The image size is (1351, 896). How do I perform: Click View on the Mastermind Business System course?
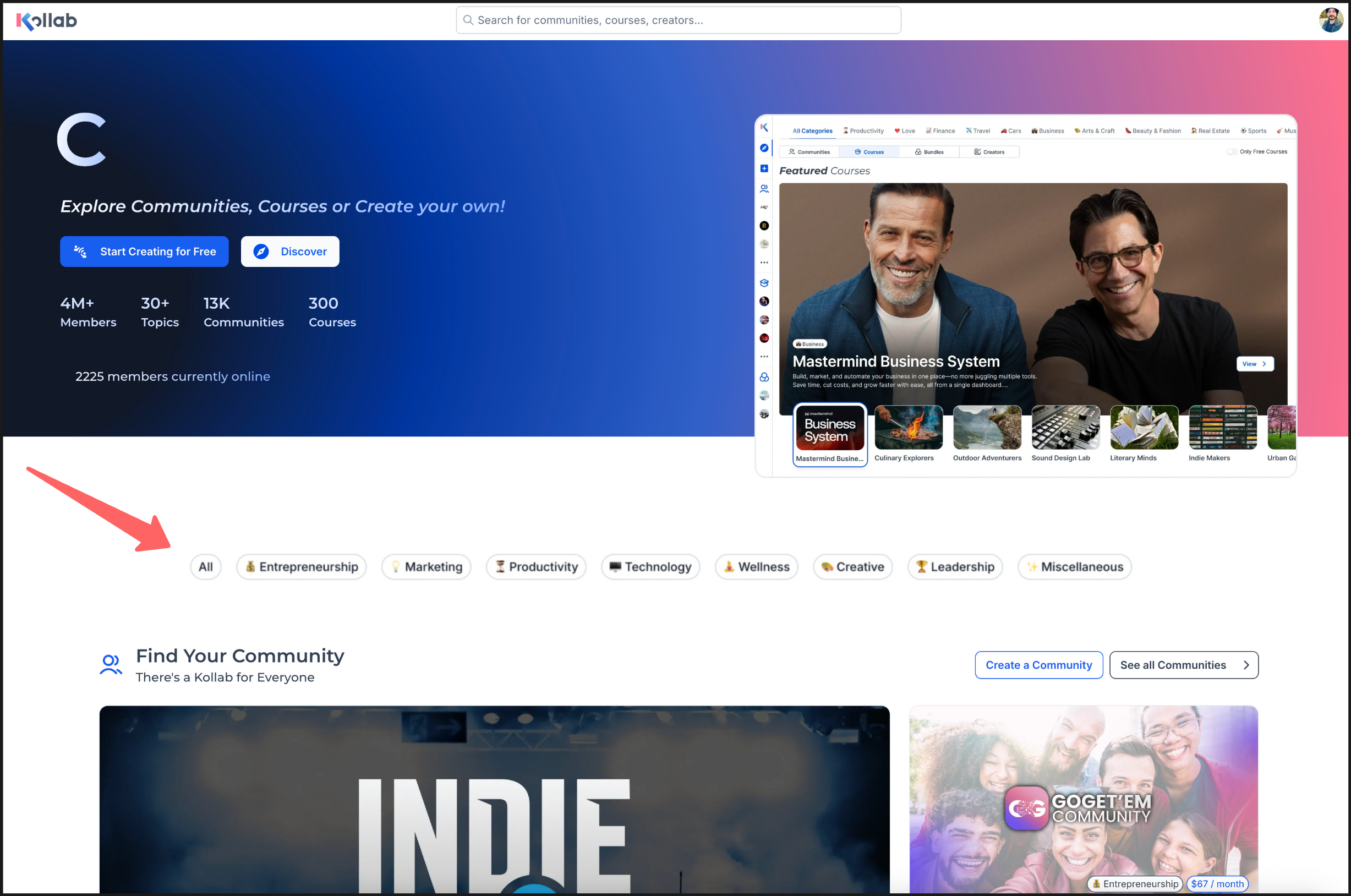(x=1255, y=364)
